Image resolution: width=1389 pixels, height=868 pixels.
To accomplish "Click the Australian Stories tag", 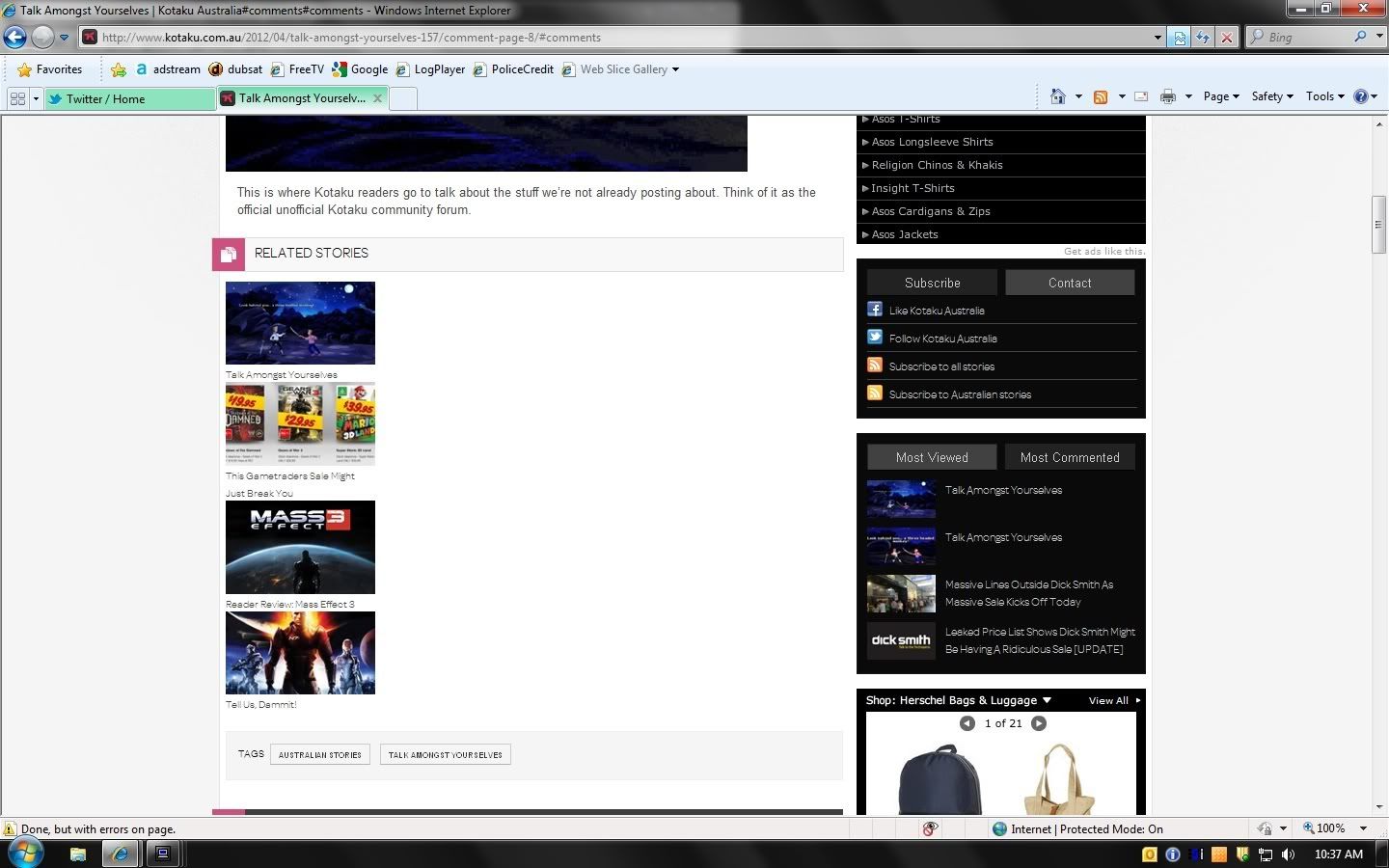I will pos(320,755).
